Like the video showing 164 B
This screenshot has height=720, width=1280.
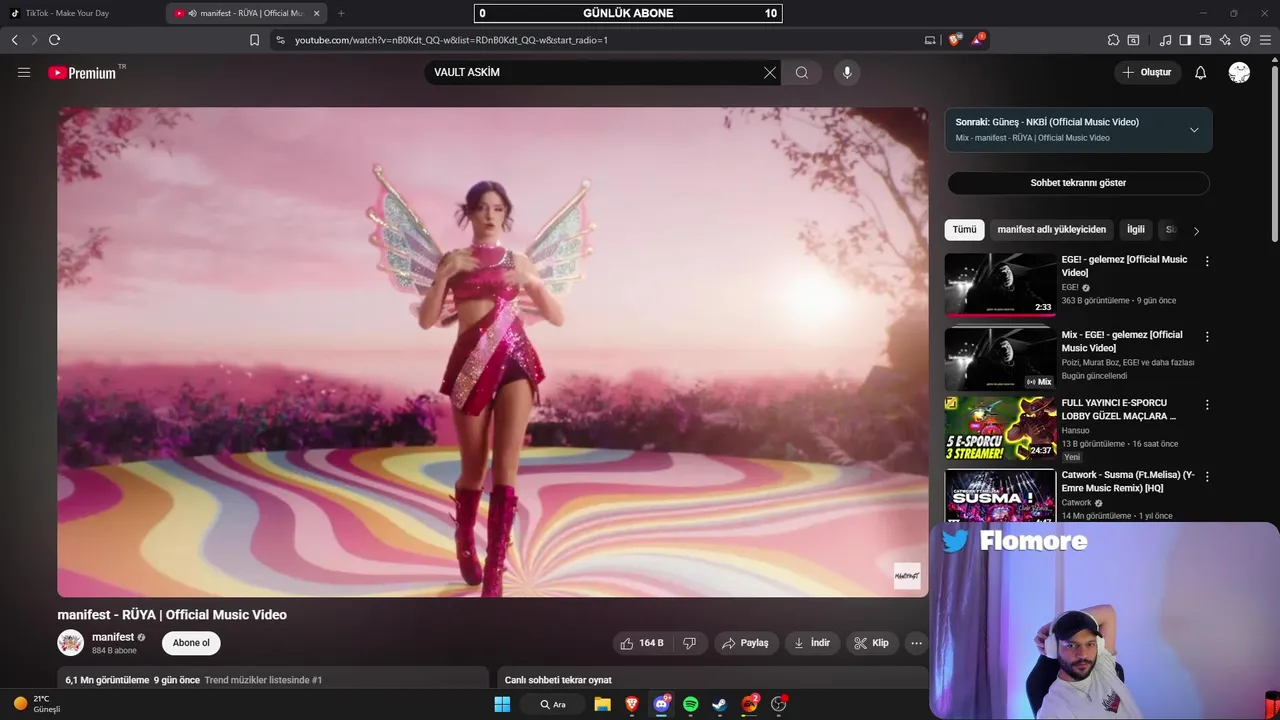[642, 643]
